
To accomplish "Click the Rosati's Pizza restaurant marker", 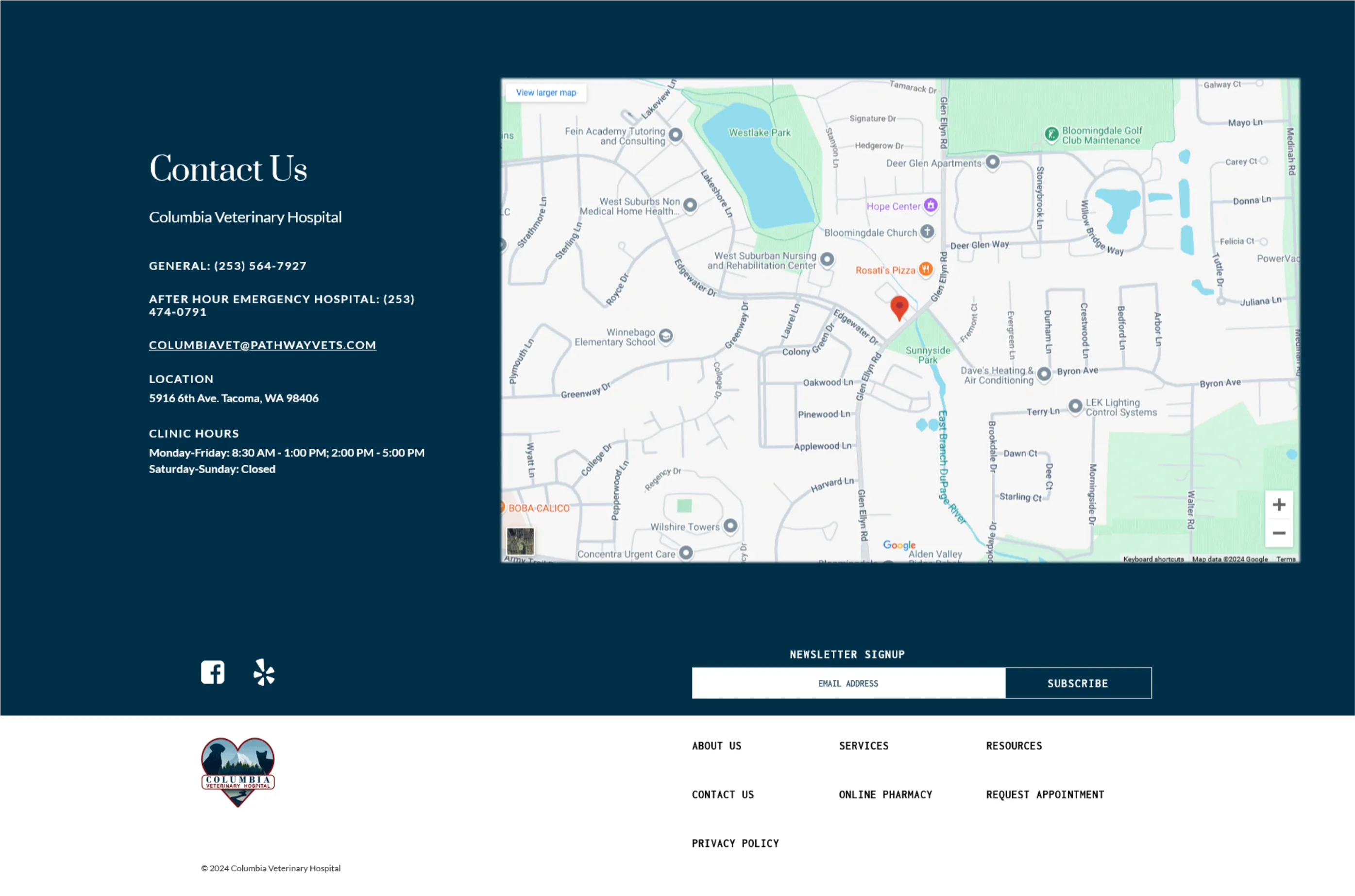I will 925,269.
